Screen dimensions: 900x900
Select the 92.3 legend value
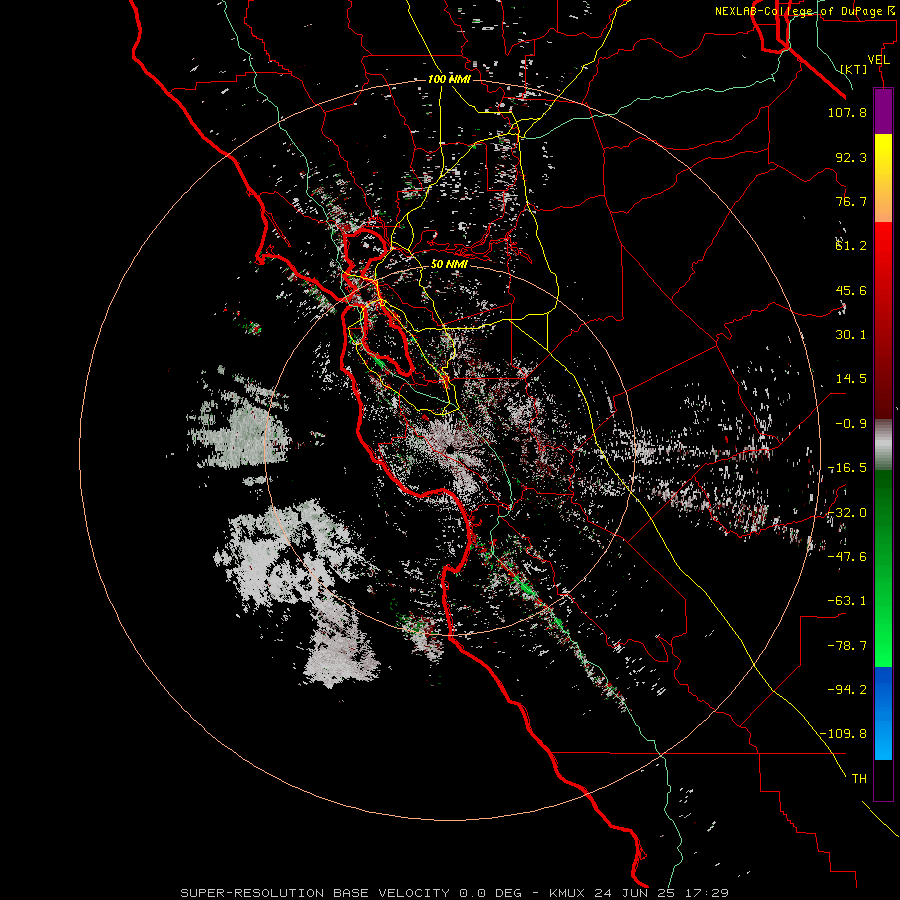(851, 157)
